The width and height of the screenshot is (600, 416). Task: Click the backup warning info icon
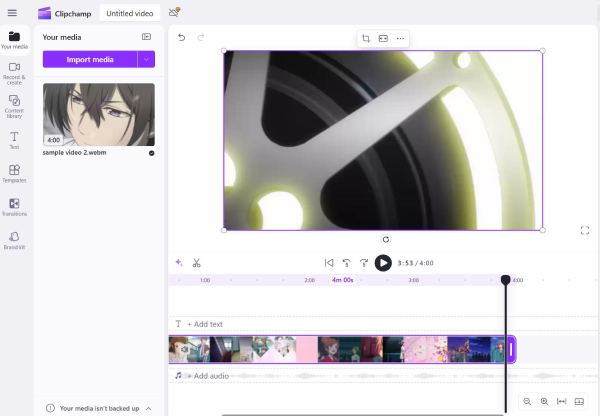coord(50,408)
